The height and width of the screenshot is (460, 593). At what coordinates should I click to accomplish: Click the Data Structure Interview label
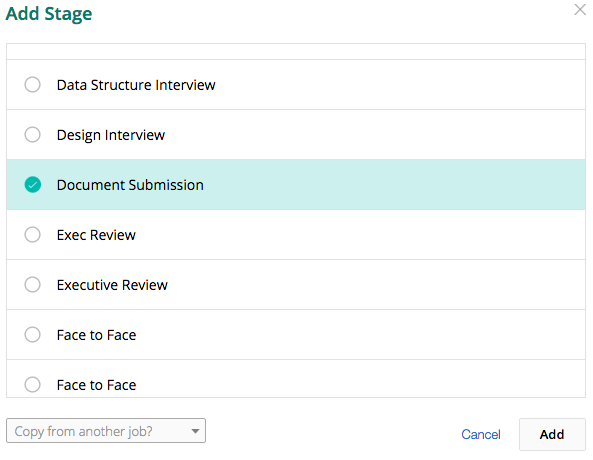click(x=136, y=85)
